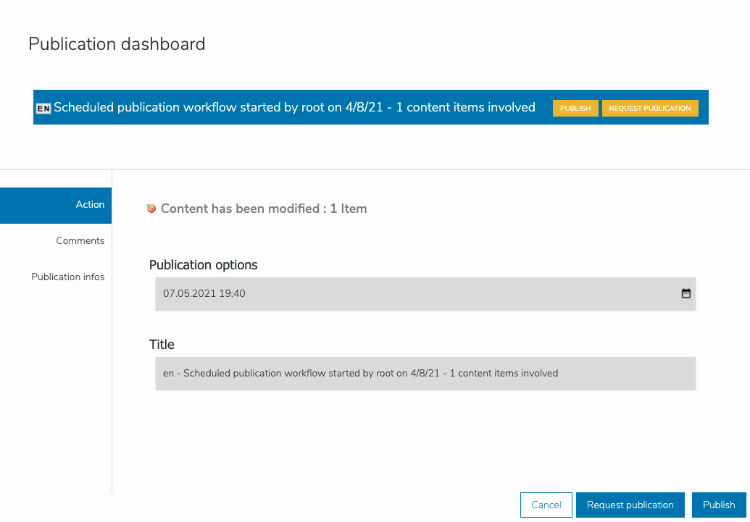Click the modified content status icon

coord(151,209)
